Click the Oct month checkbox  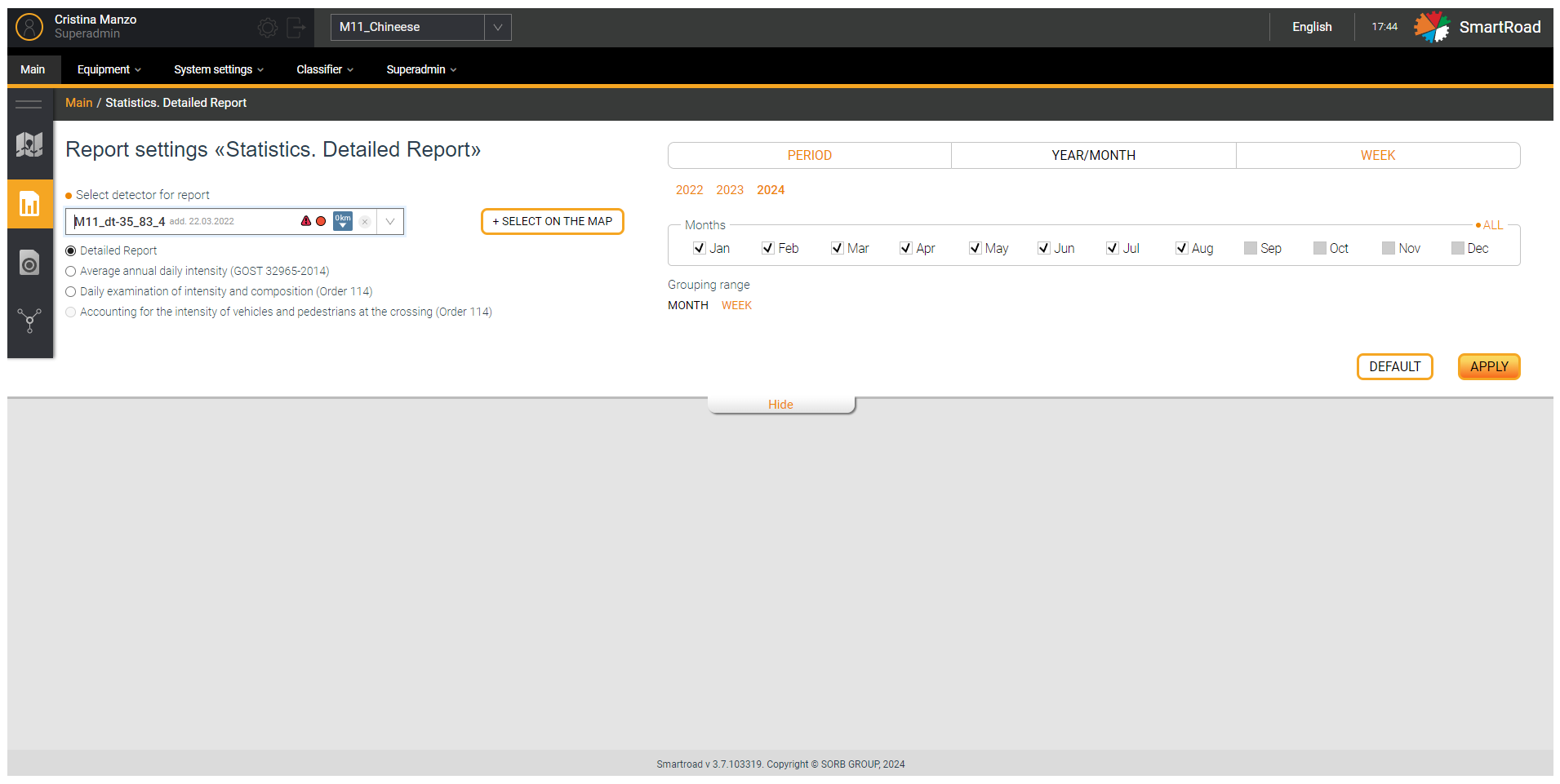point(1320,248)
